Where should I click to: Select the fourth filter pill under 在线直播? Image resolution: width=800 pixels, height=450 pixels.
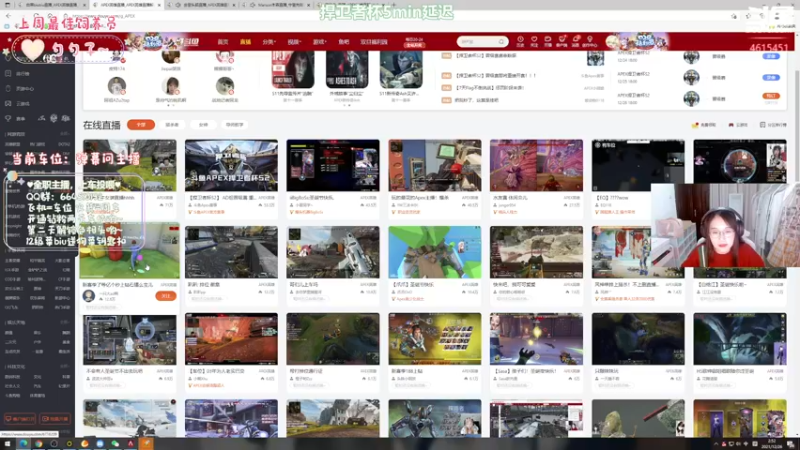coord(234,124)
